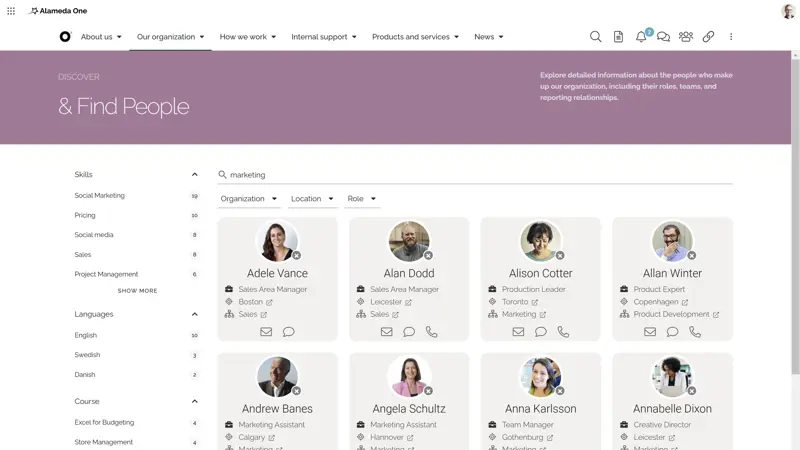Open Boston external link icon on Adele Vance card

click(x=269, y=302)
